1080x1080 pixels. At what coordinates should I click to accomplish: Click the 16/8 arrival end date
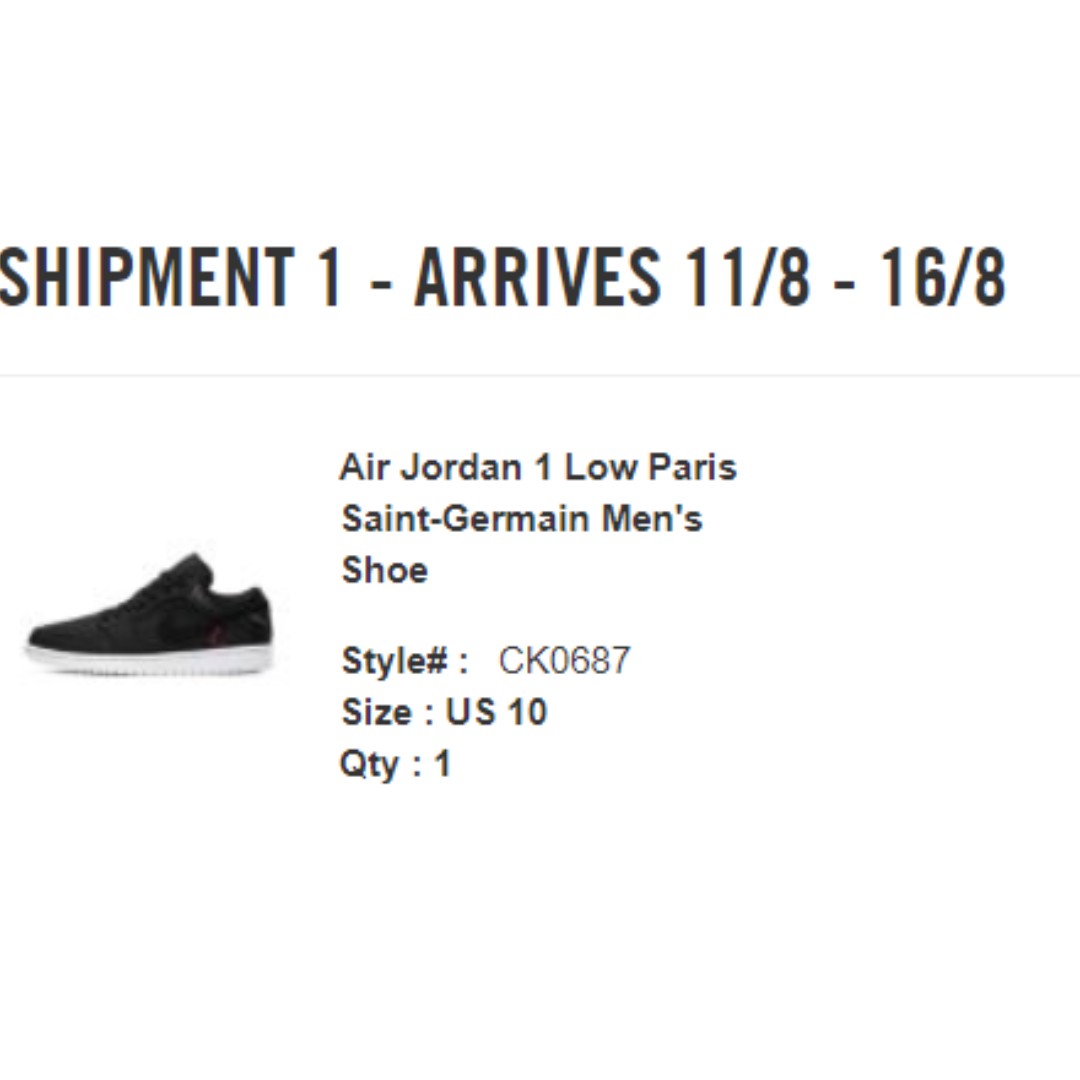944,277
